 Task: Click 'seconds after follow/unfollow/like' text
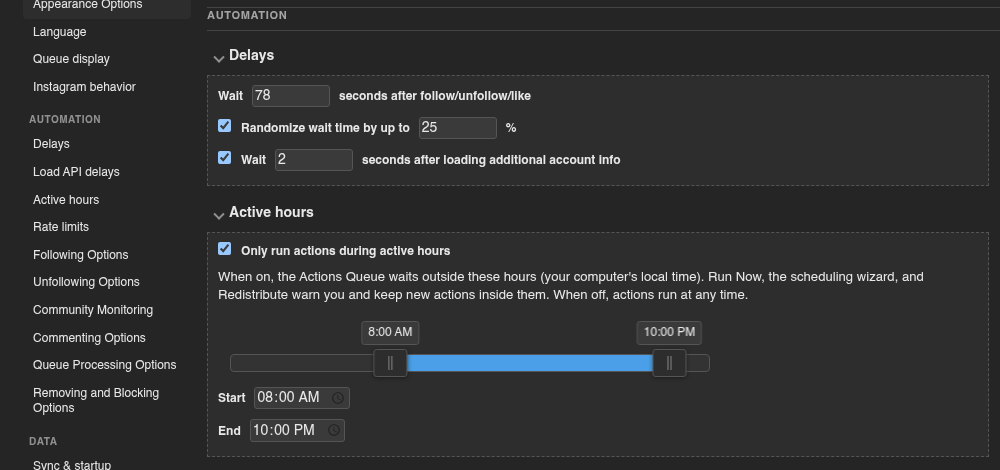(x=435, y=96)
